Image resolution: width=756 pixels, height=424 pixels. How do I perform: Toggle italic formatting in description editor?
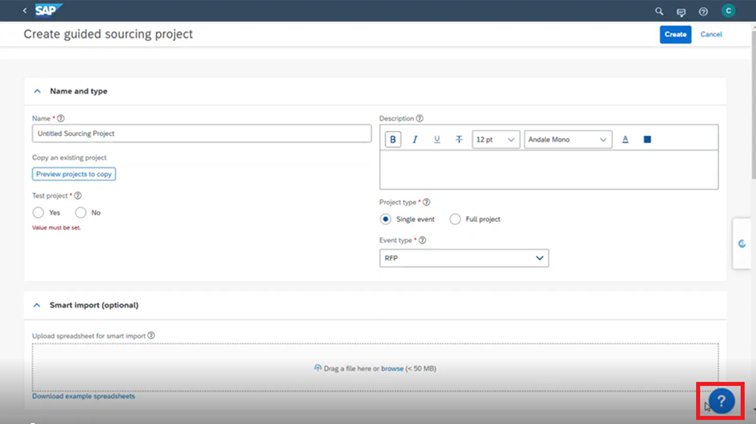pyautogui.click(x=415, y=139)
